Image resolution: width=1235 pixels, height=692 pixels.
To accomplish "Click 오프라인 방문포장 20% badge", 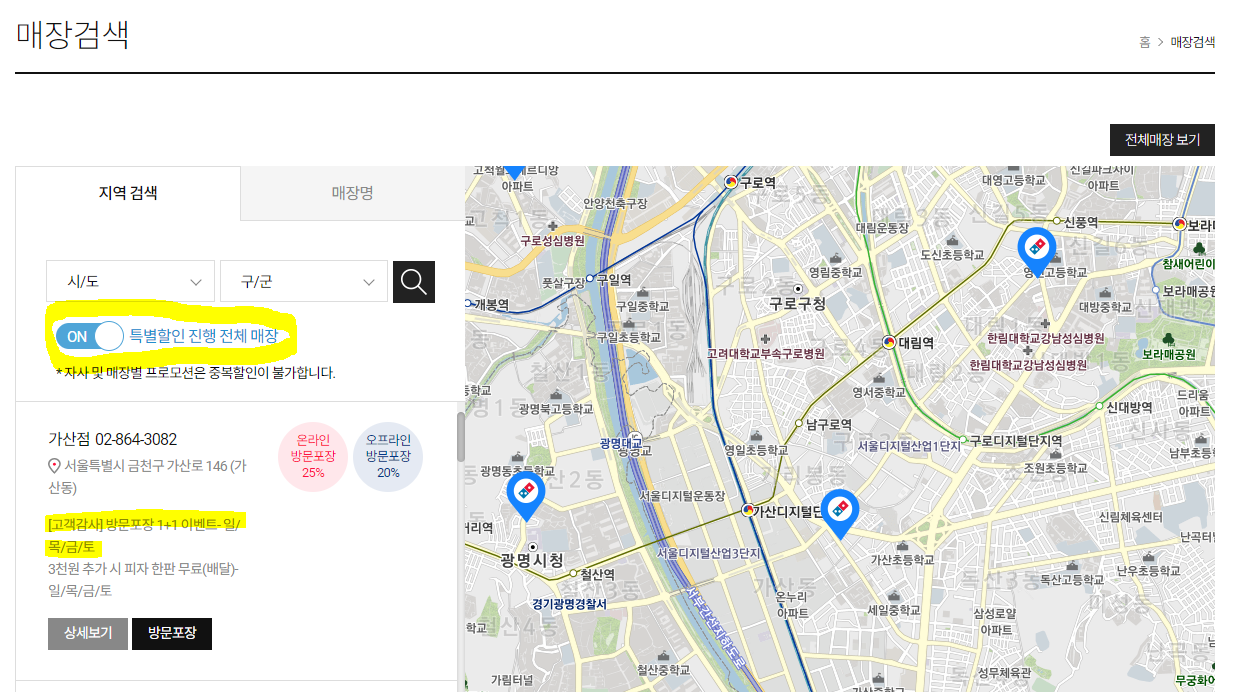I will [x=388, y=455].
